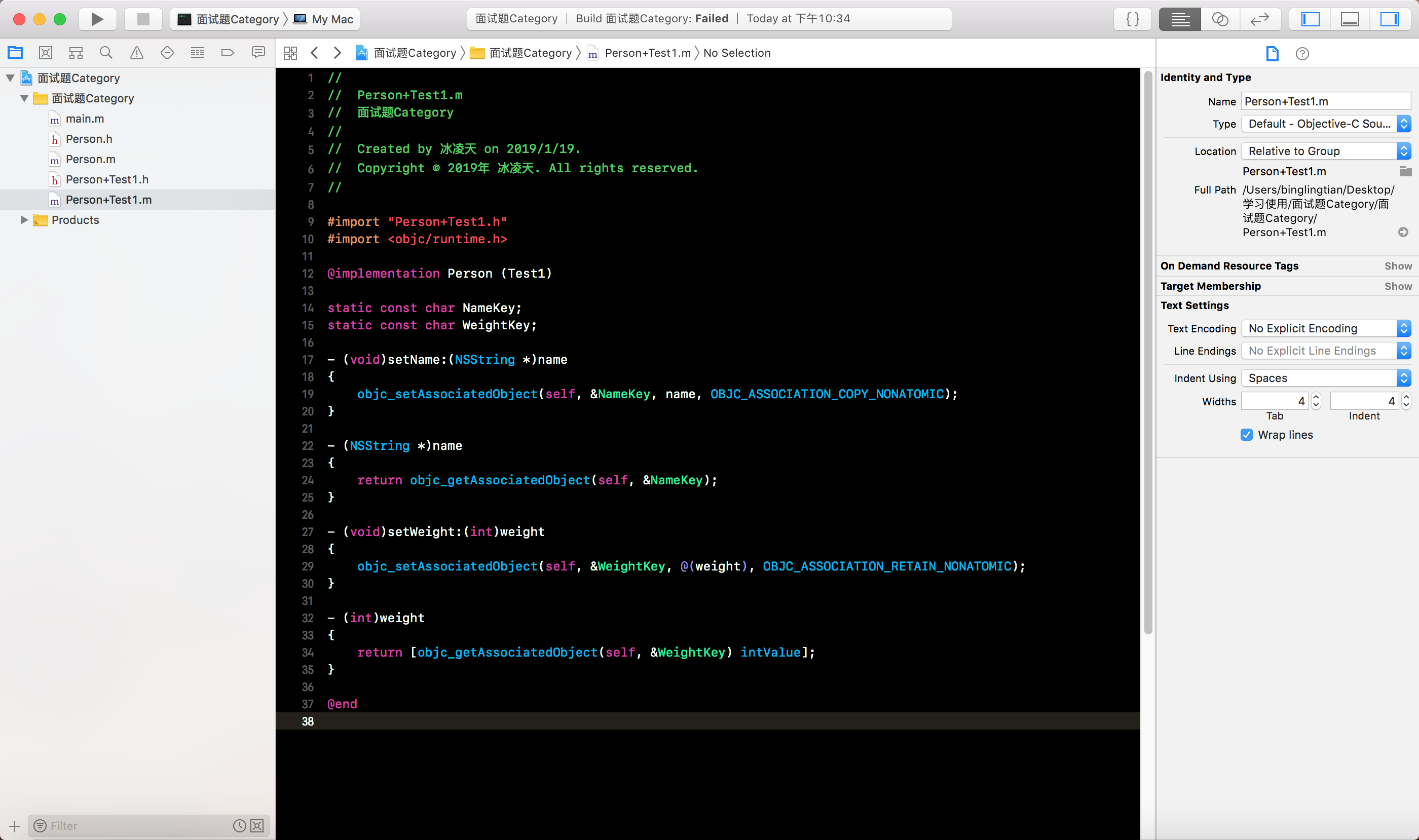Open the Text Encoding dropdown

[x=1325, y=328]
